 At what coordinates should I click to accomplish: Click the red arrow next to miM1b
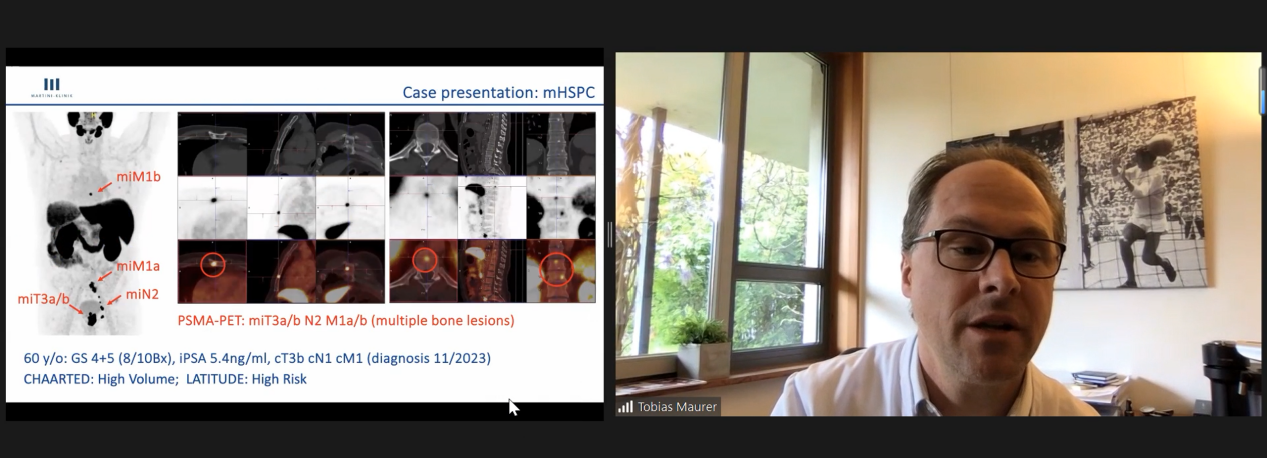105,185
